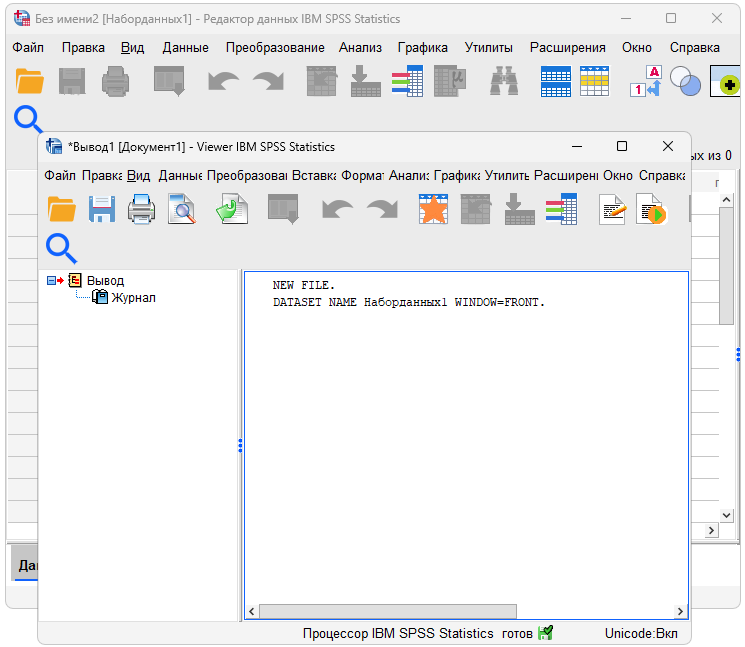Click Recall dialog icon in Data Editor toolbar
The height and width of the screenshot is (647, 745).
point(169,81)
